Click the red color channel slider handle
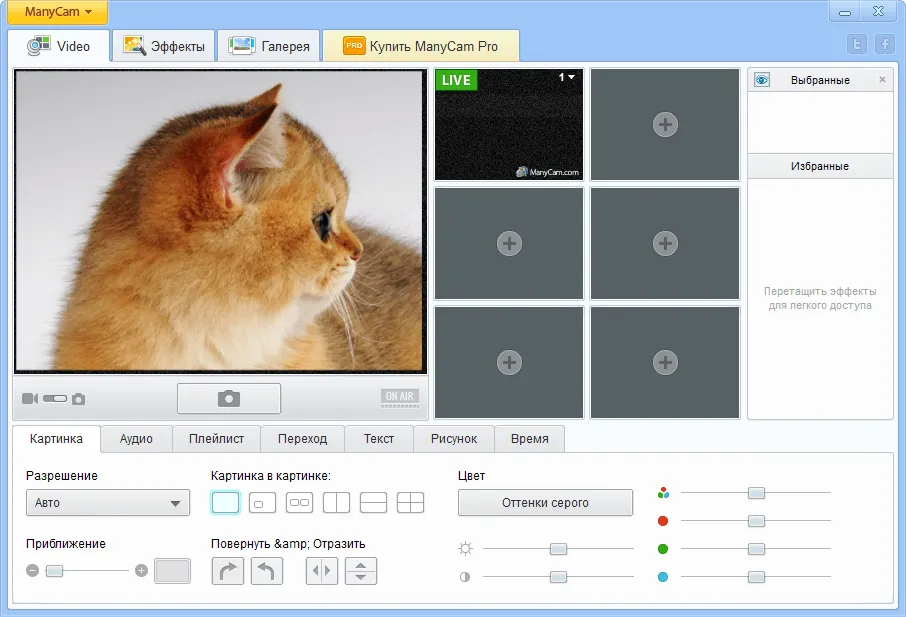This screenshot has height=617, width=906. [x=756, y=521]
